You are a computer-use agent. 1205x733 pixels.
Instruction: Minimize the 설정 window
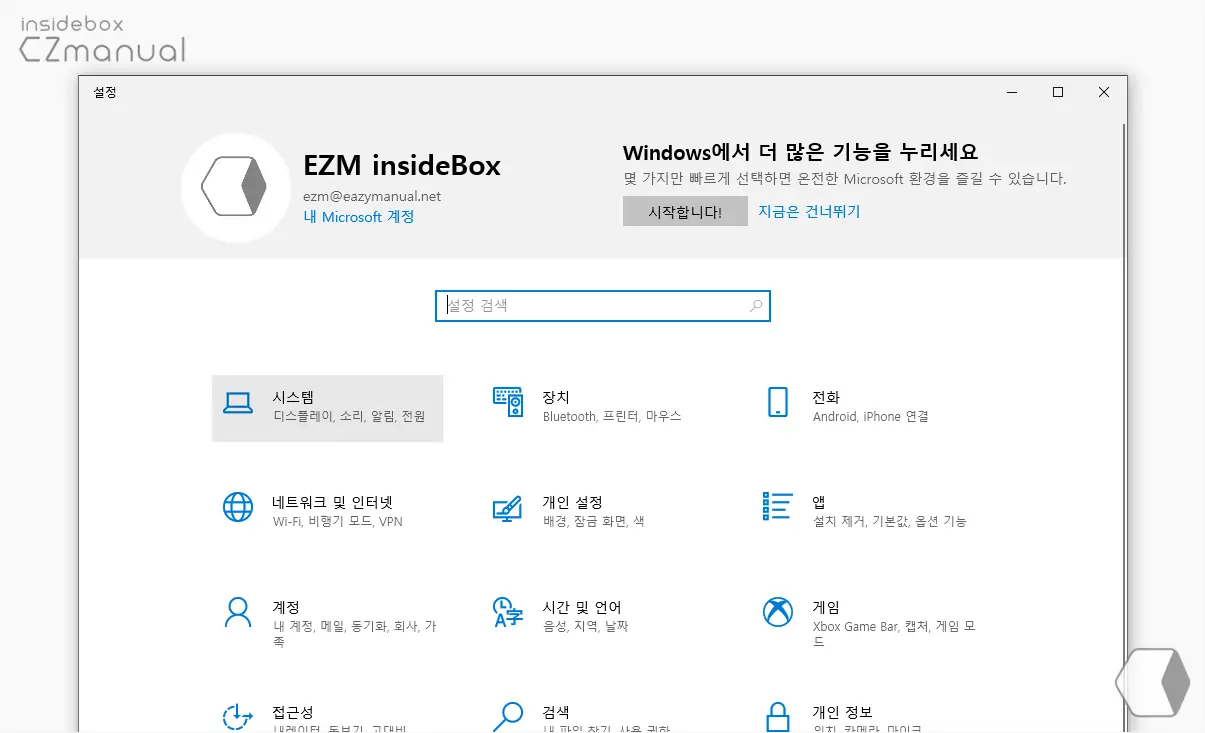click(1012, 92)
